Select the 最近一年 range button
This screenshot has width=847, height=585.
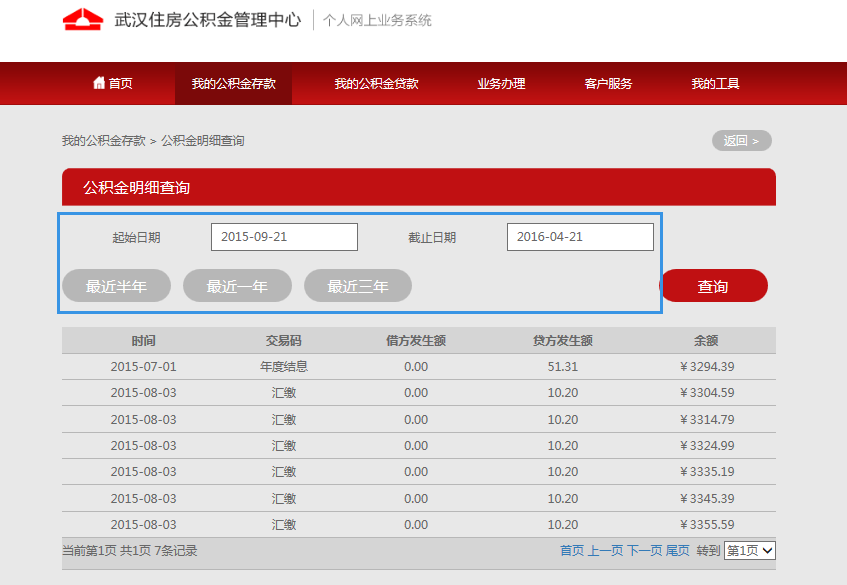pyautogui.click(x=237, y=286)
